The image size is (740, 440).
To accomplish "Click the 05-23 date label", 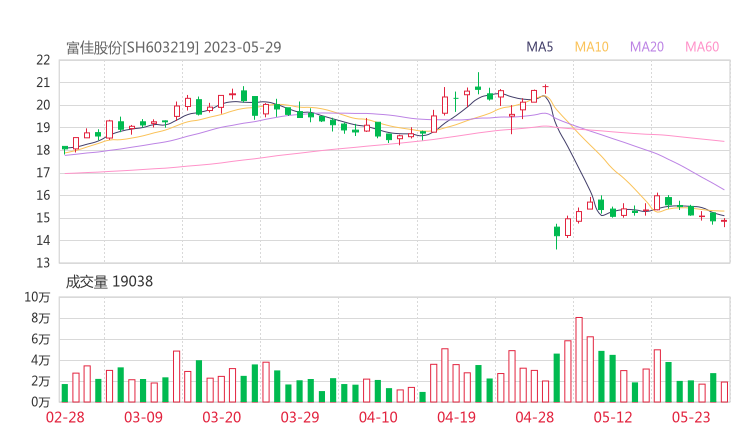I will click(x=691, y=417).
